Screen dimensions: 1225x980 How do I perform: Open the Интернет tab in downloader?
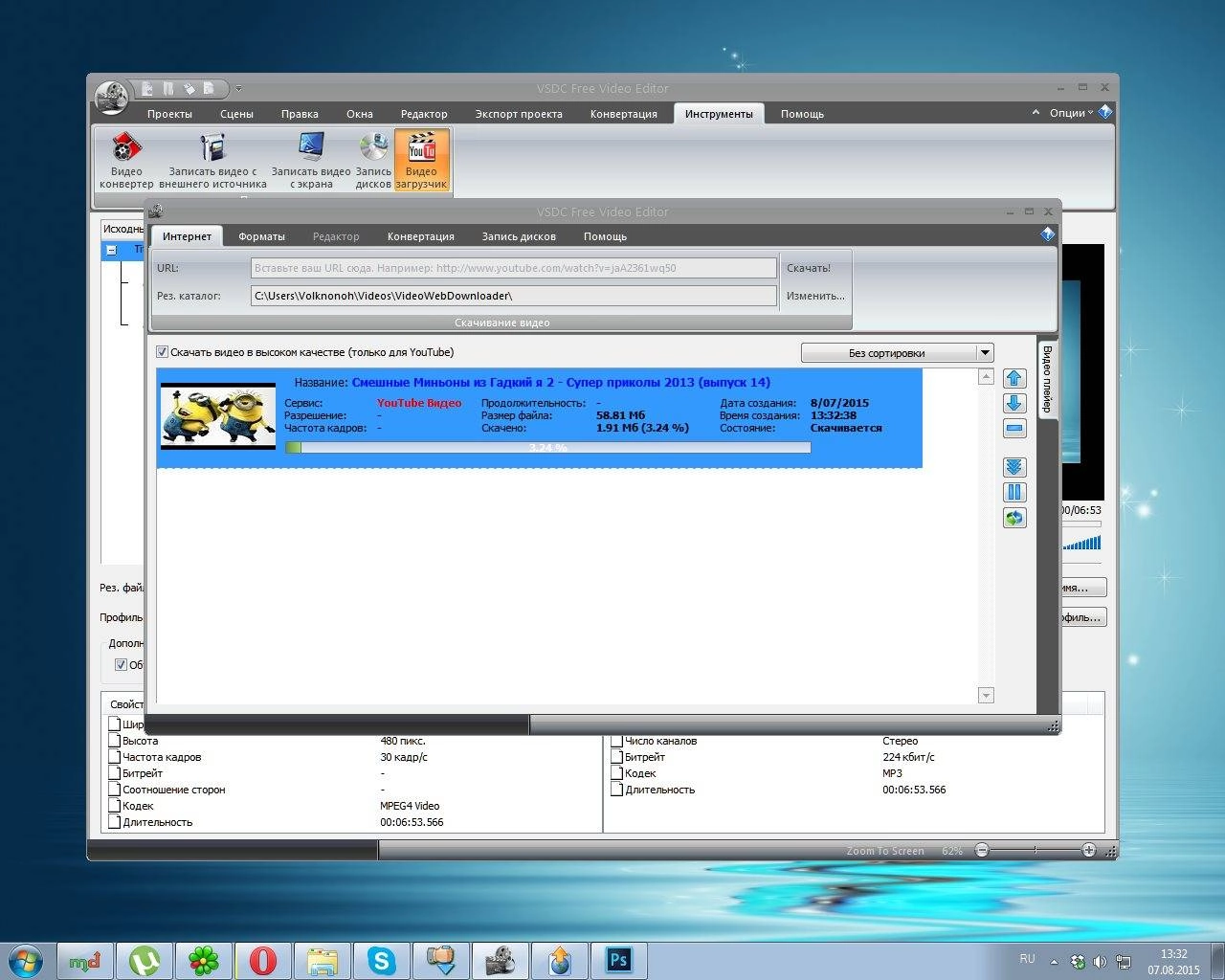click(187, 236)
